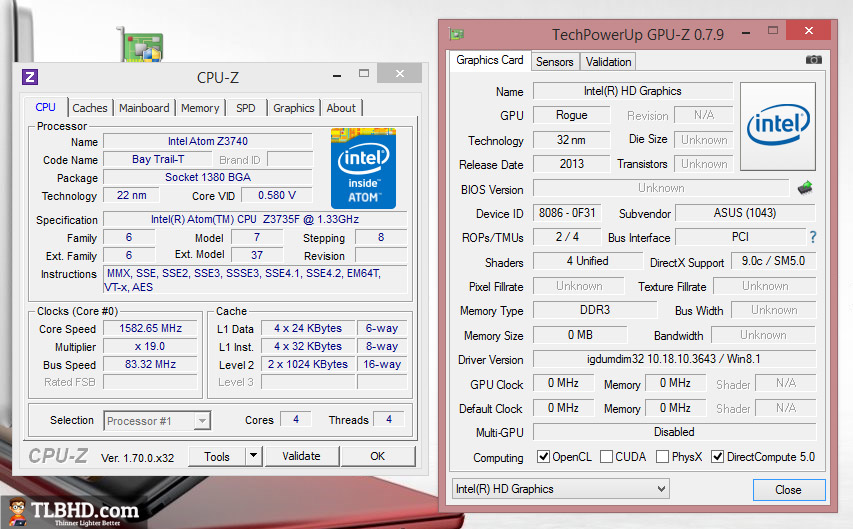Viewport: 853px width, 529px height.
Task: Maximize the GPU-Z window
Action: [x=772, y=30]
